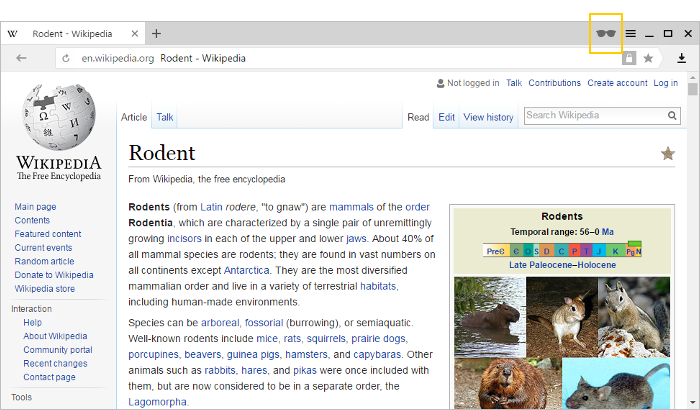Follow the Lagomorpha link
This screenshot has height=410, width=700.
(157, 402)
